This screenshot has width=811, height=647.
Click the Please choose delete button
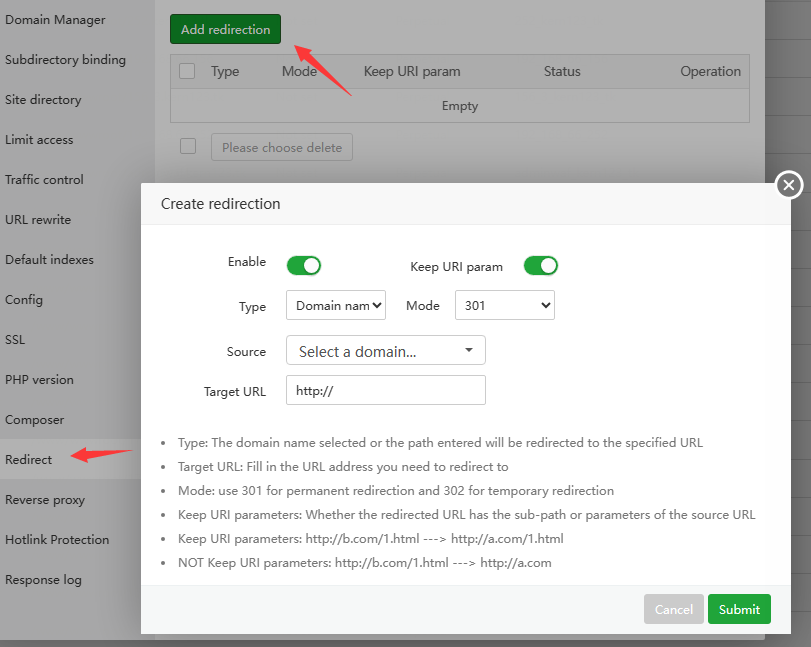281,147
